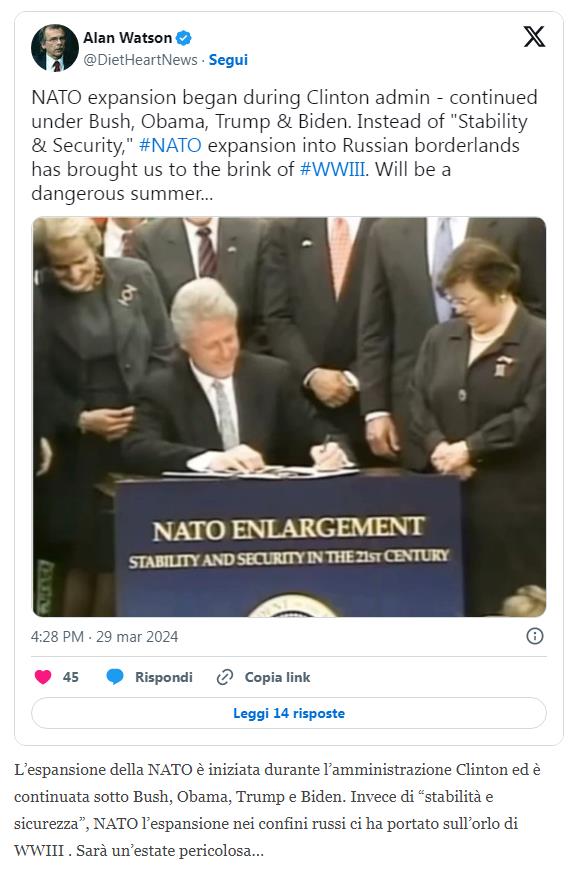Click Rispondi to reply

pyautogui.click(x=164, y=677)
